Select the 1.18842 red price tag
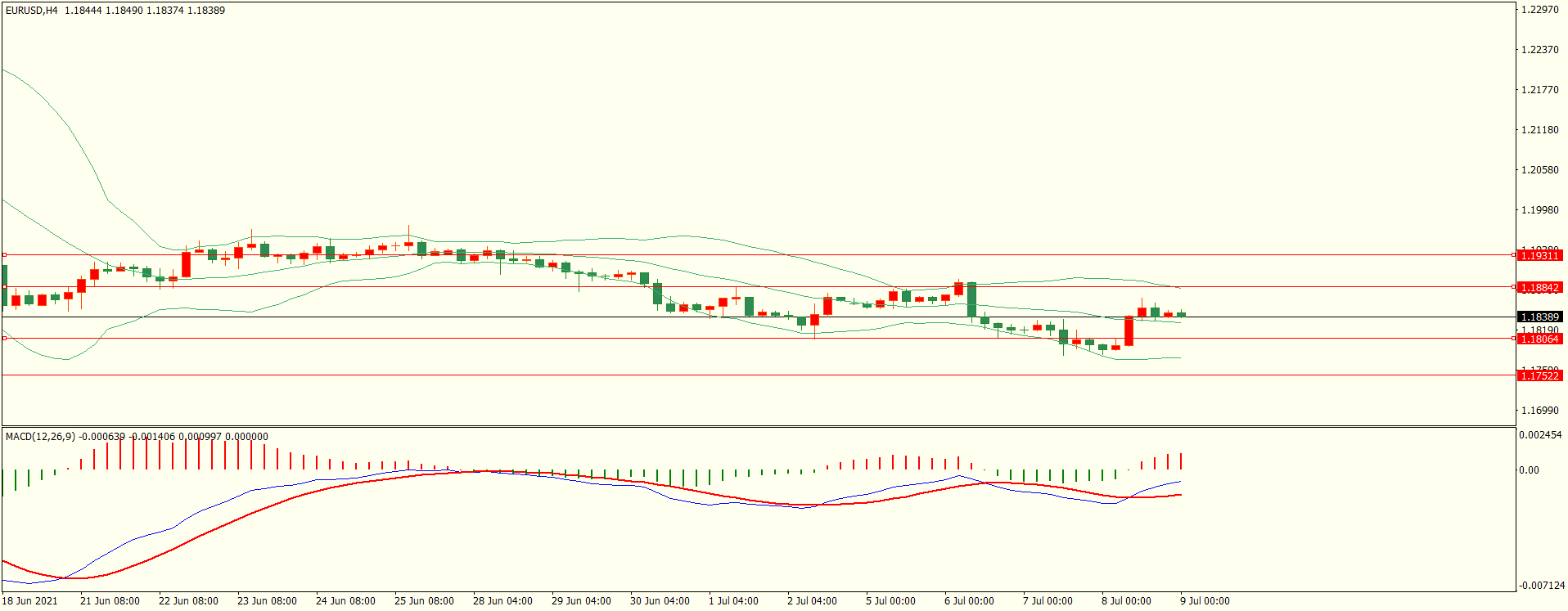The height and width of the screenshot is (611, 1568). (x=1539, y=288)
